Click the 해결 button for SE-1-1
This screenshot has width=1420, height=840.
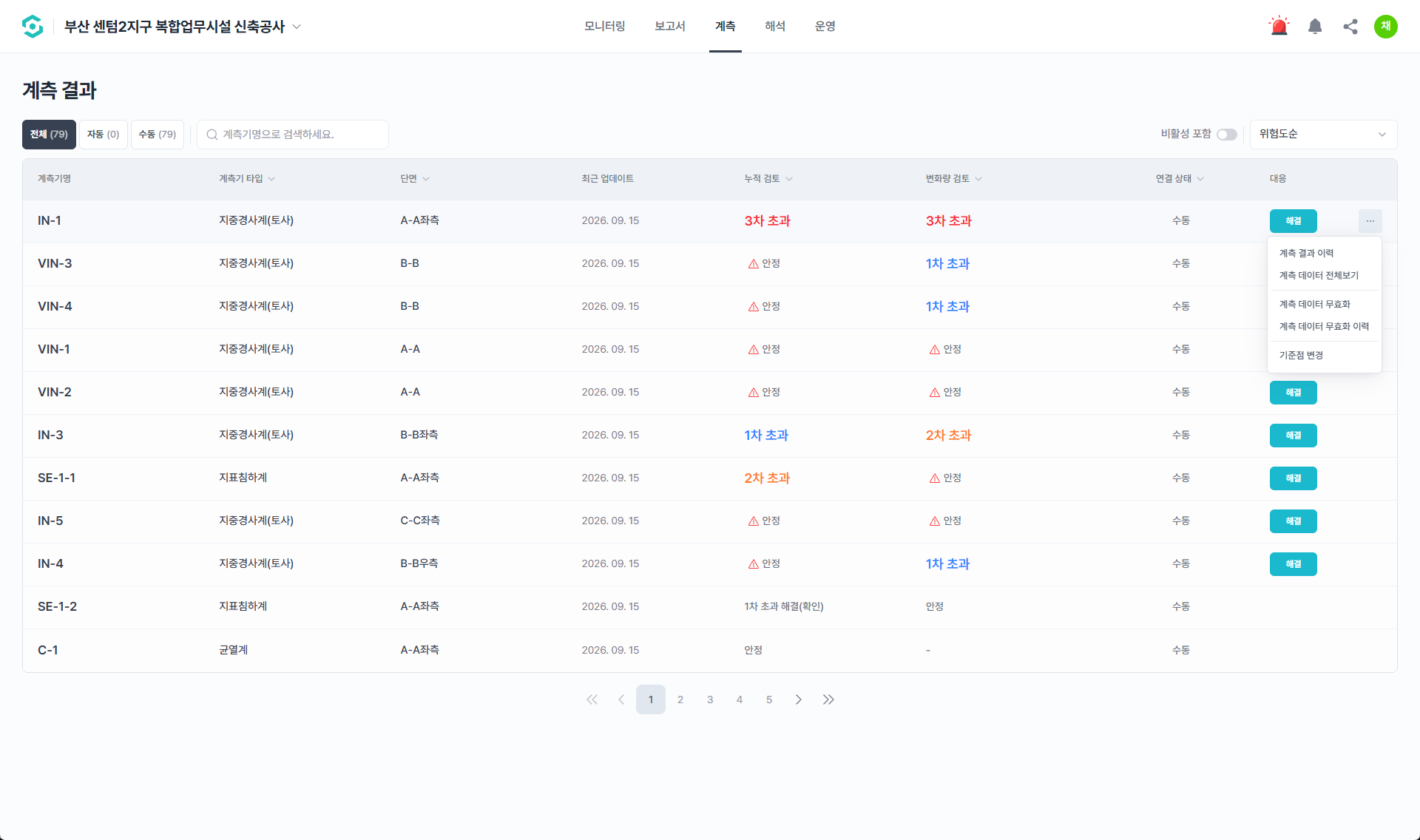tap(1294, 478)
